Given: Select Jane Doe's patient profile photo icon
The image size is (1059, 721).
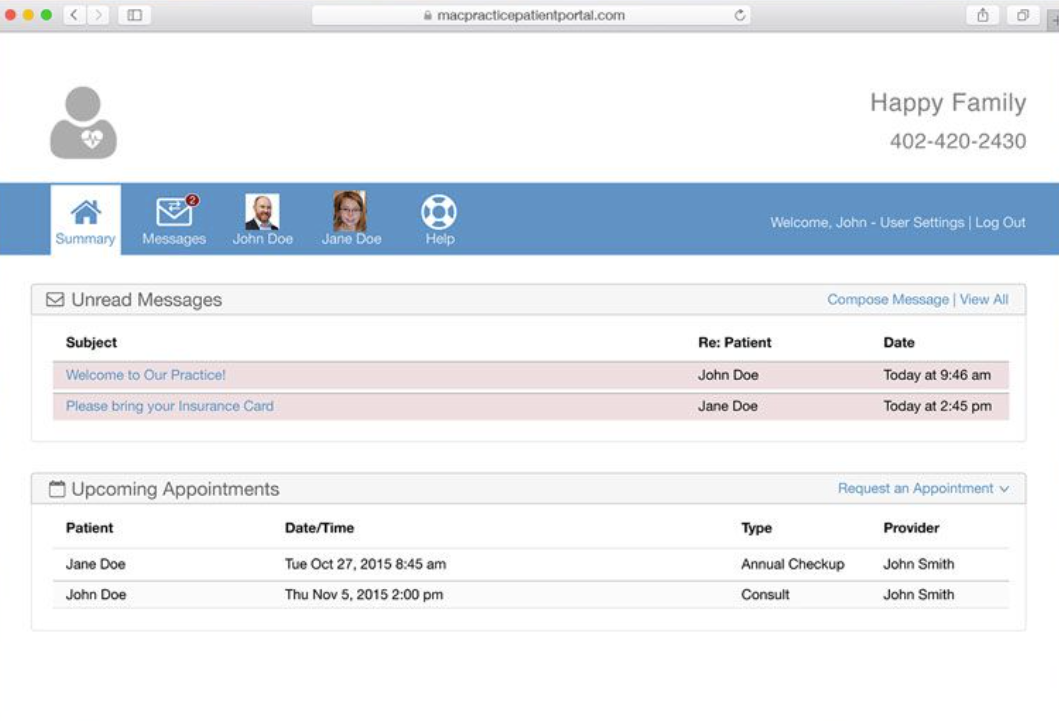Looking at the screenshot, I should click(x=350, y=211).
